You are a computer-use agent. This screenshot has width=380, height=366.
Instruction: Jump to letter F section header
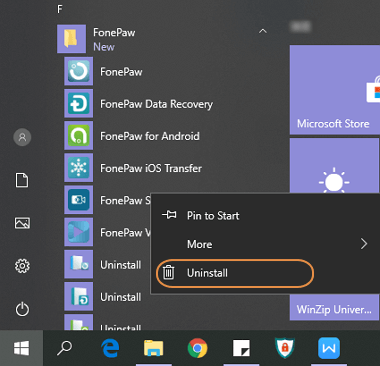point(60,9)
